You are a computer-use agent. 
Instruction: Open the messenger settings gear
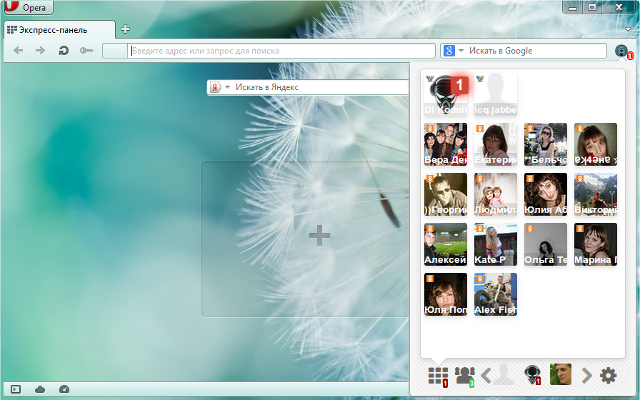[x=608, y=376]
